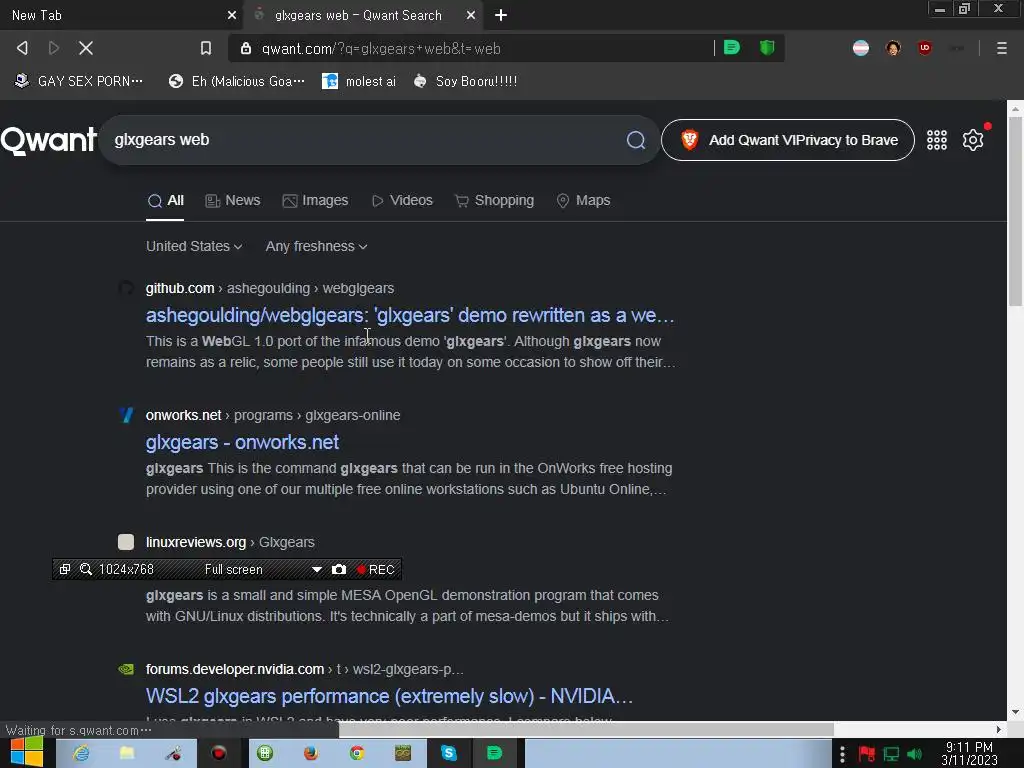The image size is (1024, 768).
Task: Click the NVIDIA forum result favicon
Action: tap(126, 669)
